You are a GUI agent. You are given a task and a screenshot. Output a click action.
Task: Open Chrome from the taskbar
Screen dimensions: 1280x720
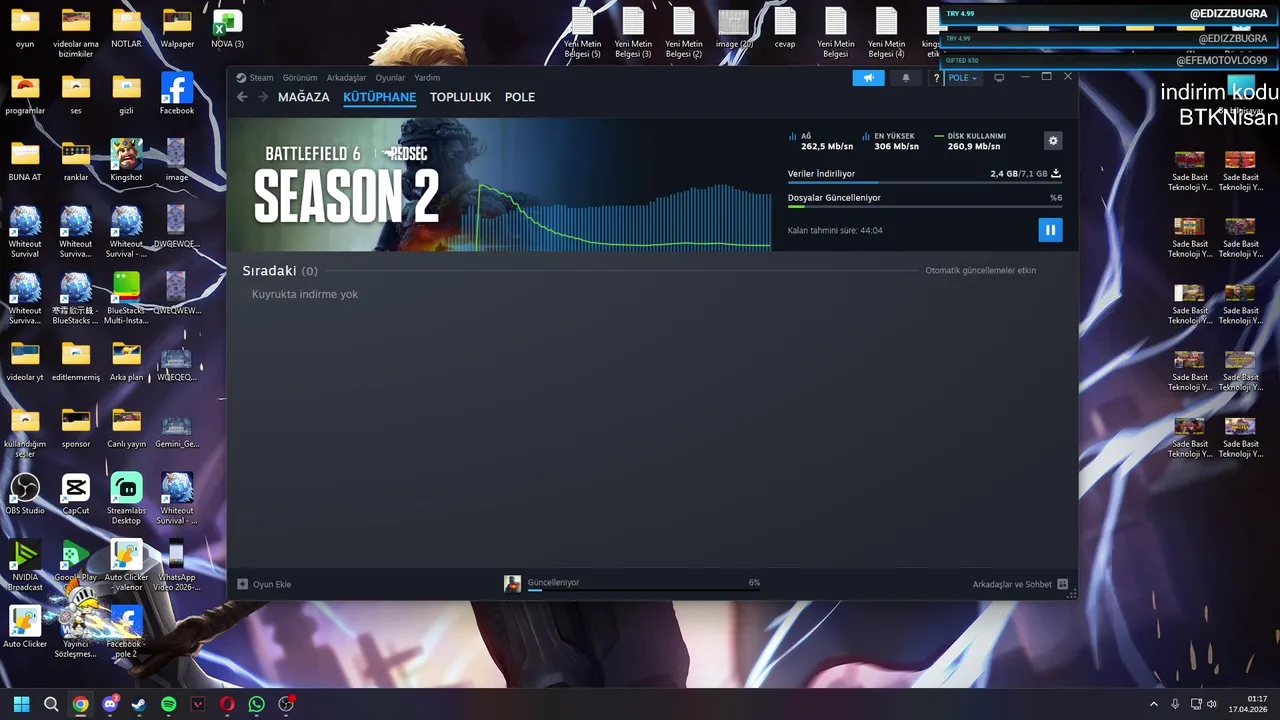pos(80,704)
